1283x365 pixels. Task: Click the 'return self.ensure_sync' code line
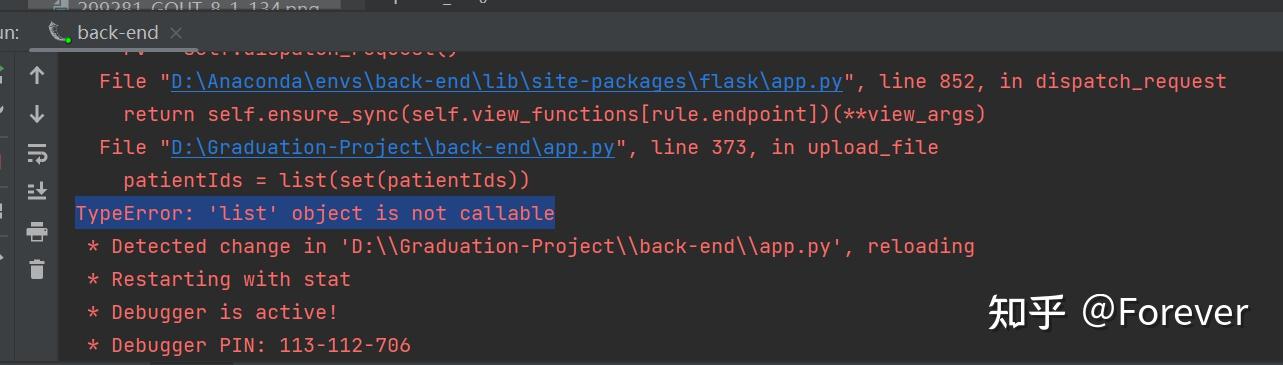(555, 114)
